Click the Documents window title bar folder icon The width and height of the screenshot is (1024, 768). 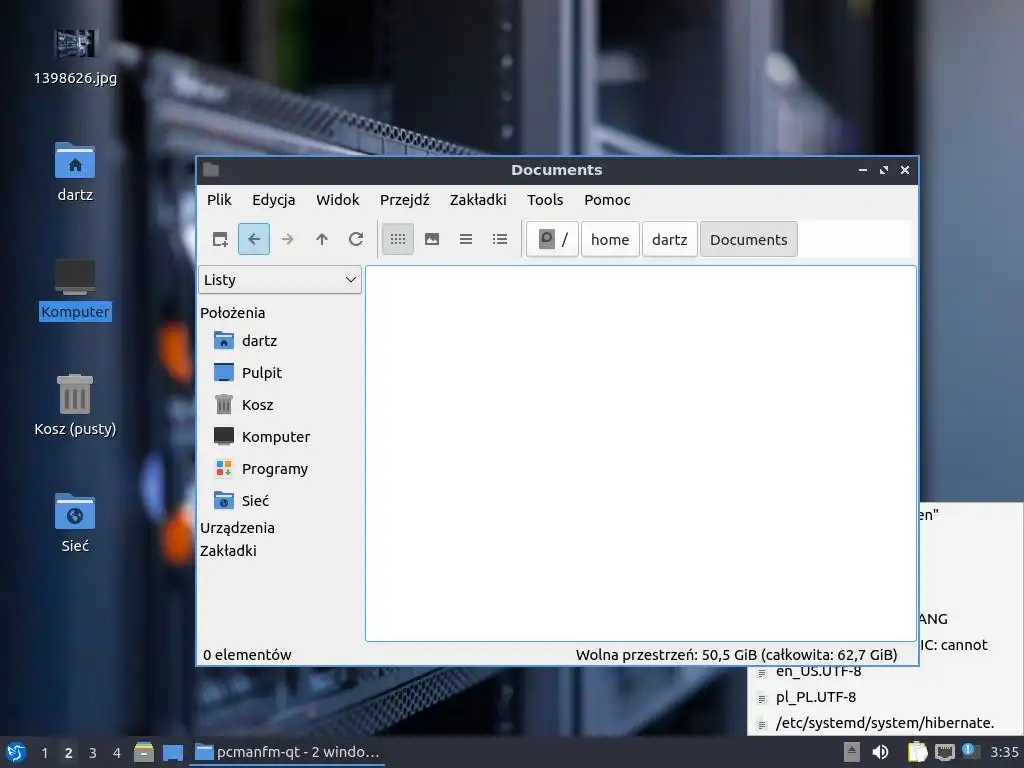pyautogui.click(x=211, y=170)
